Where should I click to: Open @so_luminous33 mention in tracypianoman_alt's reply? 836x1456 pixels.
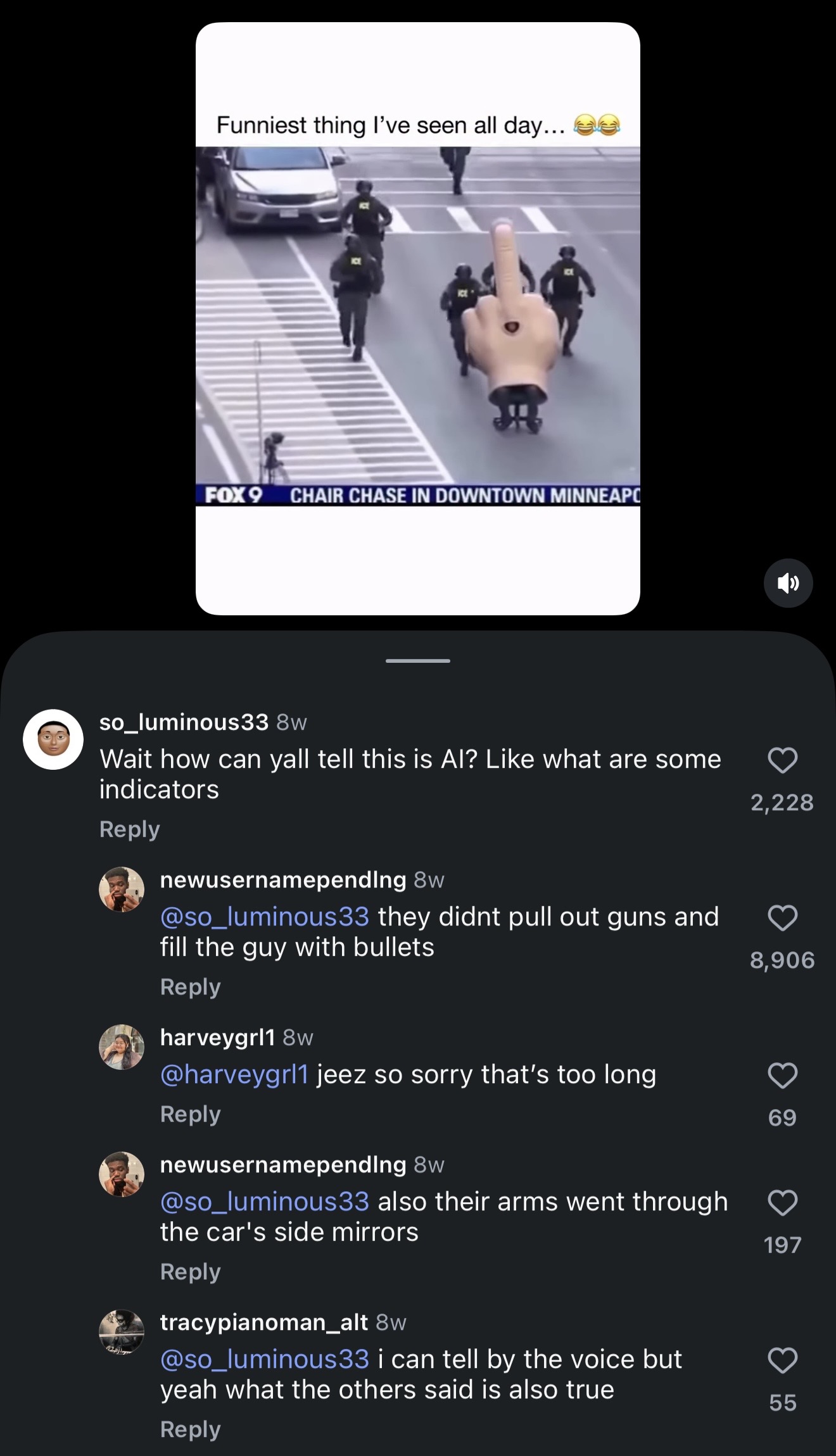coord(265,1359)
